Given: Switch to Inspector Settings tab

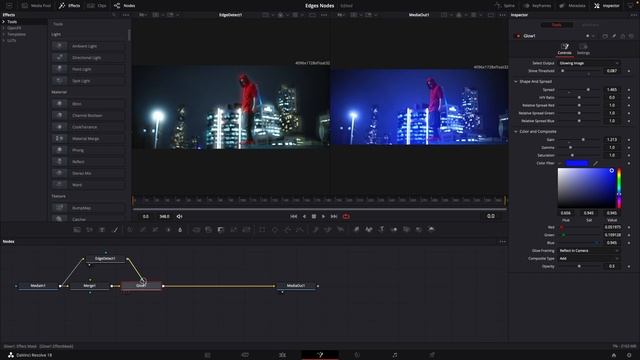Looking at the screenshot, I should click(x=583, y=49).
